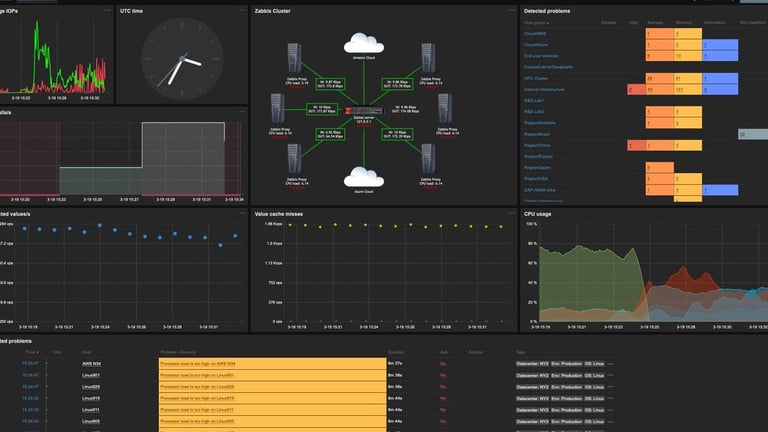The width and height of the screenshot is (768, 432).
Task: Open Region/Brazil host group link
Action: point(536,134)
